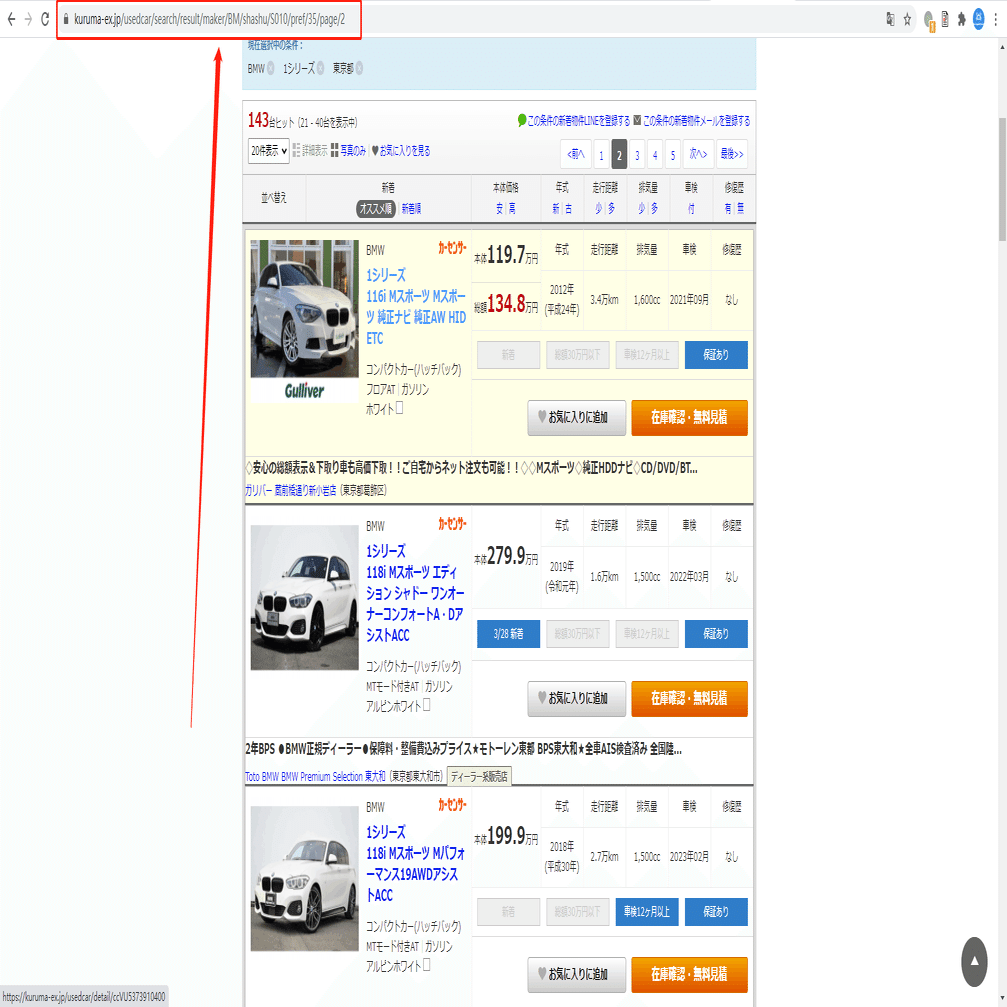Sort by 車検 付
1007x1007 pixels.
pos(691,209)
